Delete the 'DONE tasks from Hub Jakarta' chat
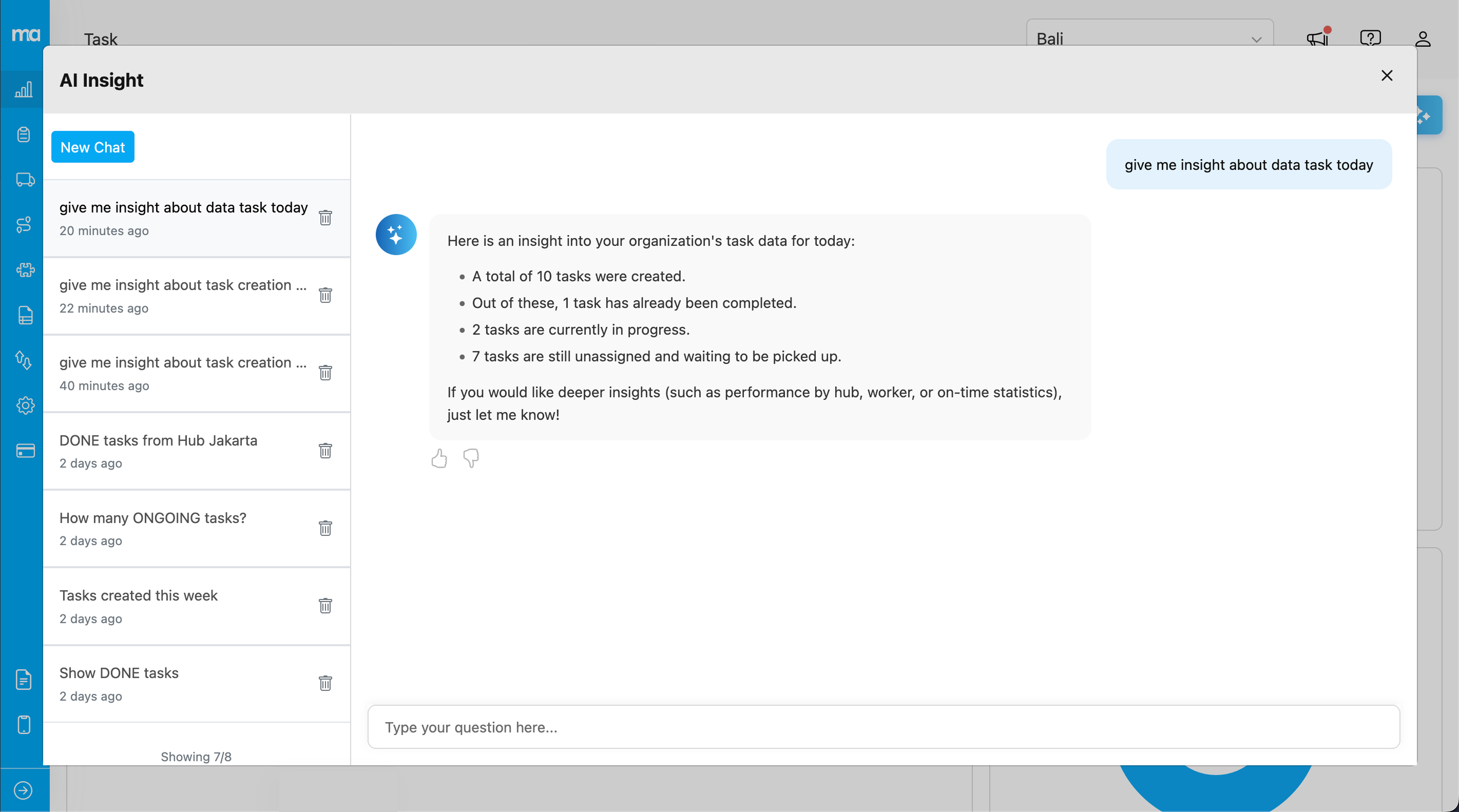The height and width of the screenshot is (812, 1459). (325, 451)
